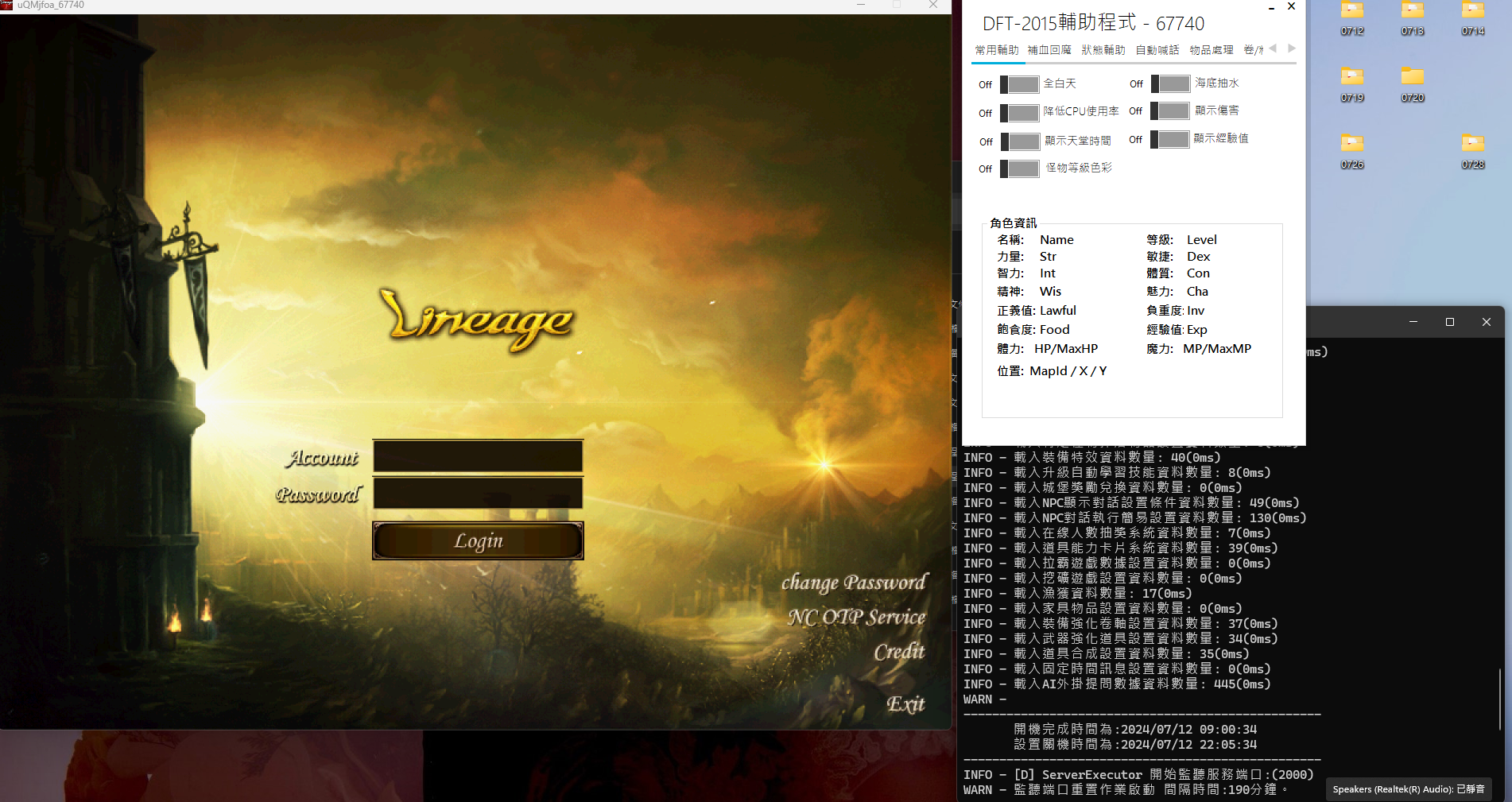This screenshot has width=1512, height=802.
Task: Open the 0713 desktop folder
Action: click(x=1413, y=19)
